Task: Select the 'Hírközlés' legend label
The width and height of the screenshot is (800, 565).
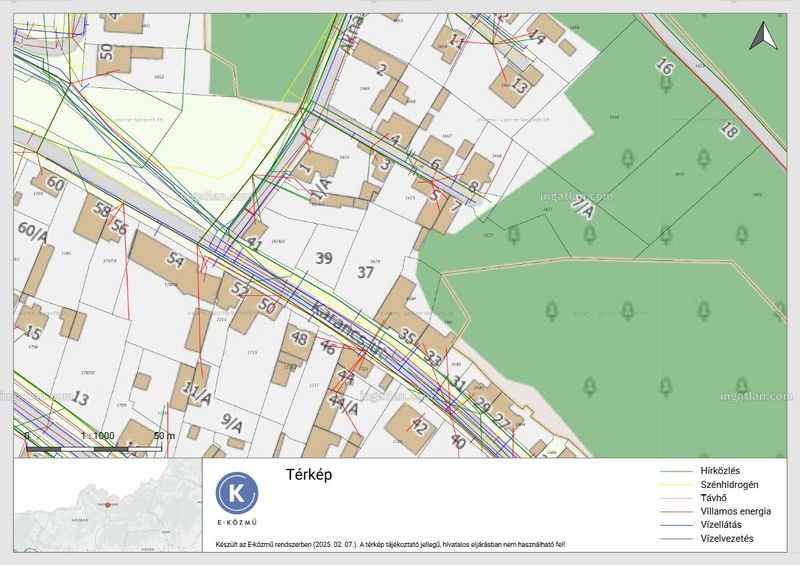Action: pos(720,471)
